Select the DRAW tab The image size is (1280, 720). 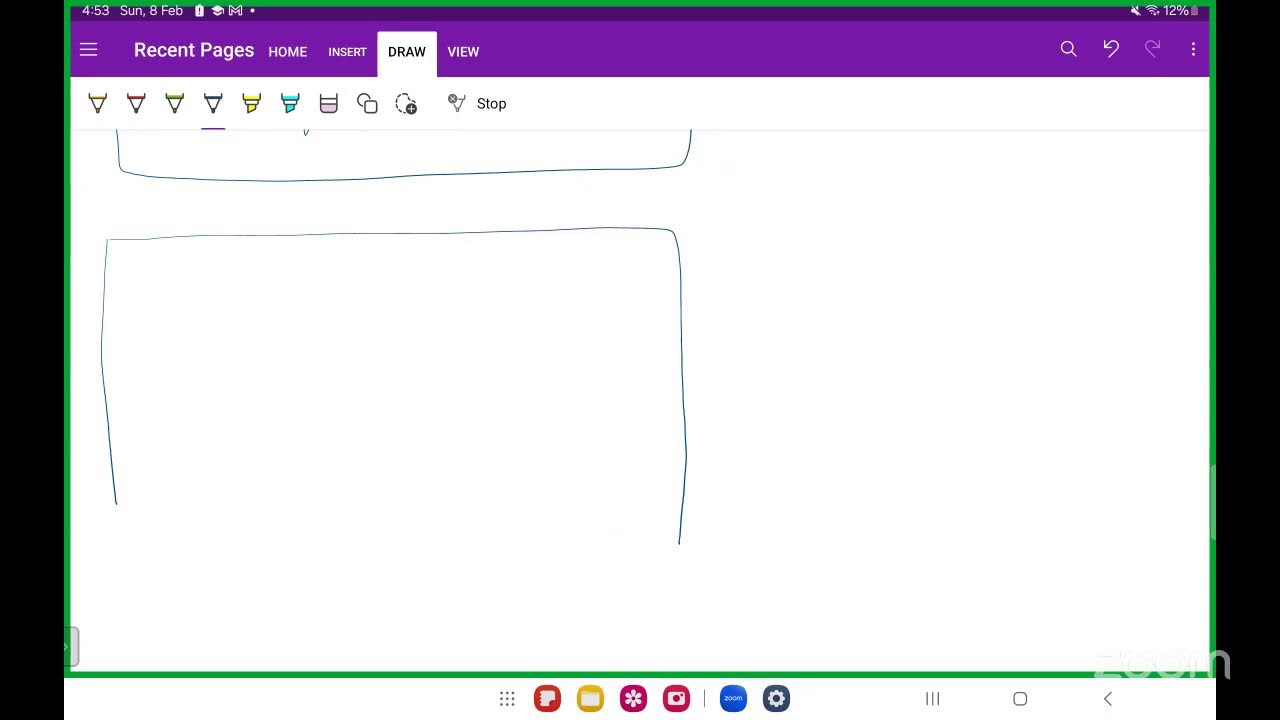[x=407, y=52]
